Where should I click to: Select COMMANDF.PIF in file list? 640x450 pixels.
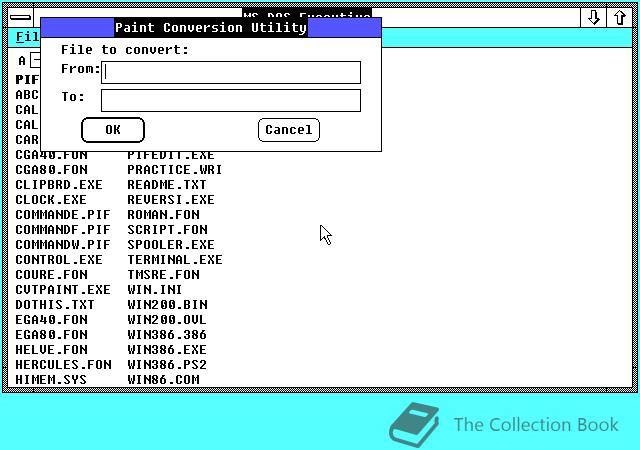pyautogui.click(x=63, y=229)
